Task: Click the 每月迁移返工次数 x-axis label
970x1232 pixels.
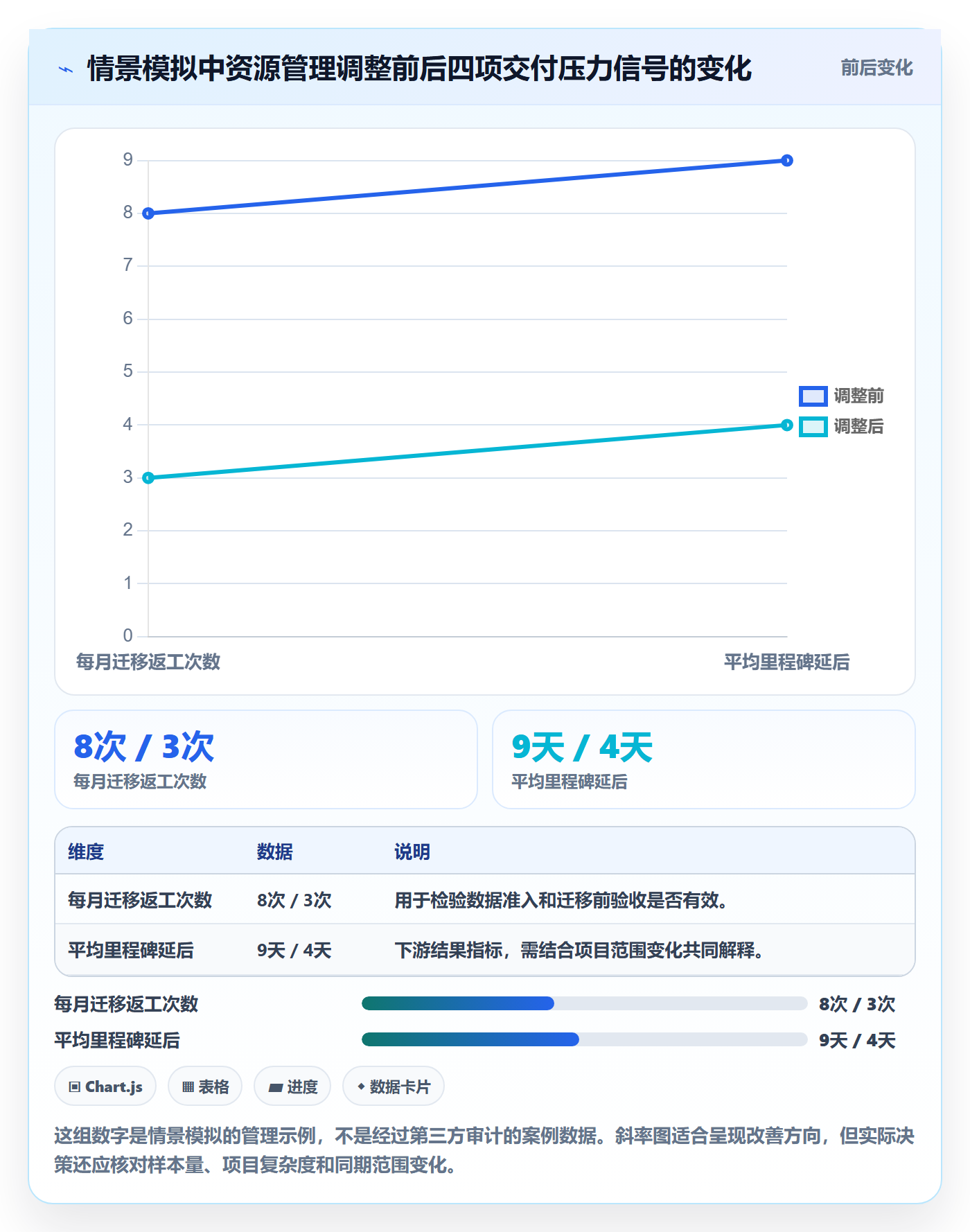Action: click(x=148, y=662)
